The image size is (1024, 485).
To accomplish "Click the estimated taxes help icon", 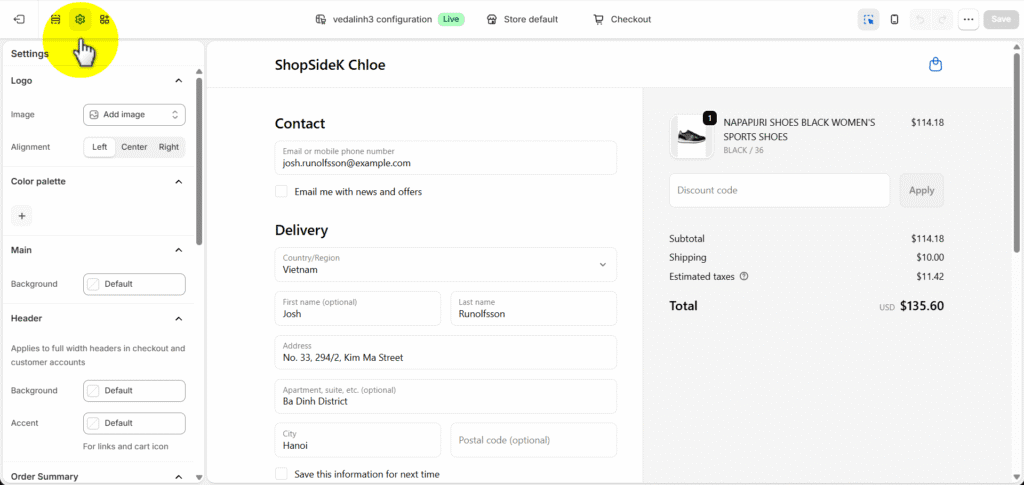I will pos(744,276).
